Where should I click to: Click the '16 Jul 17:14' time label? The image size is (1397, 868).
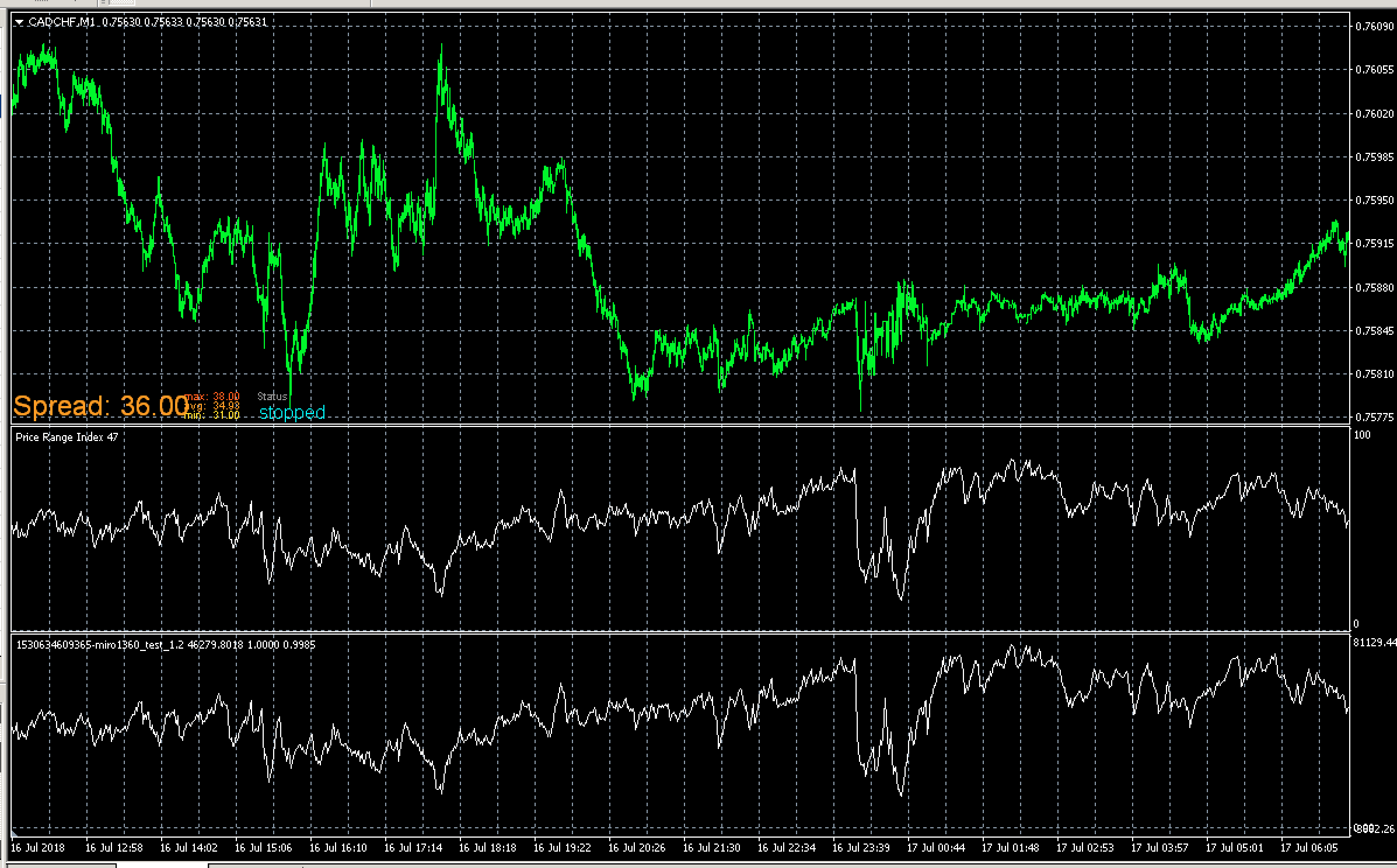(413, 847)
